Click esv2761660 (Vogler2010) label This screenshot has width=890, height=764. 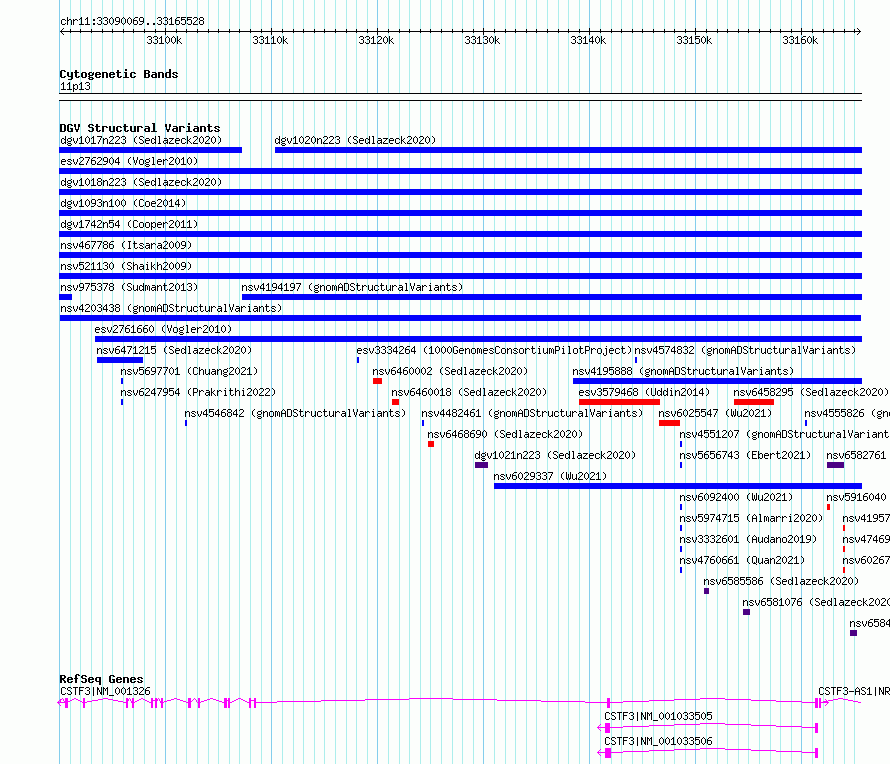[x=163, y=329]
